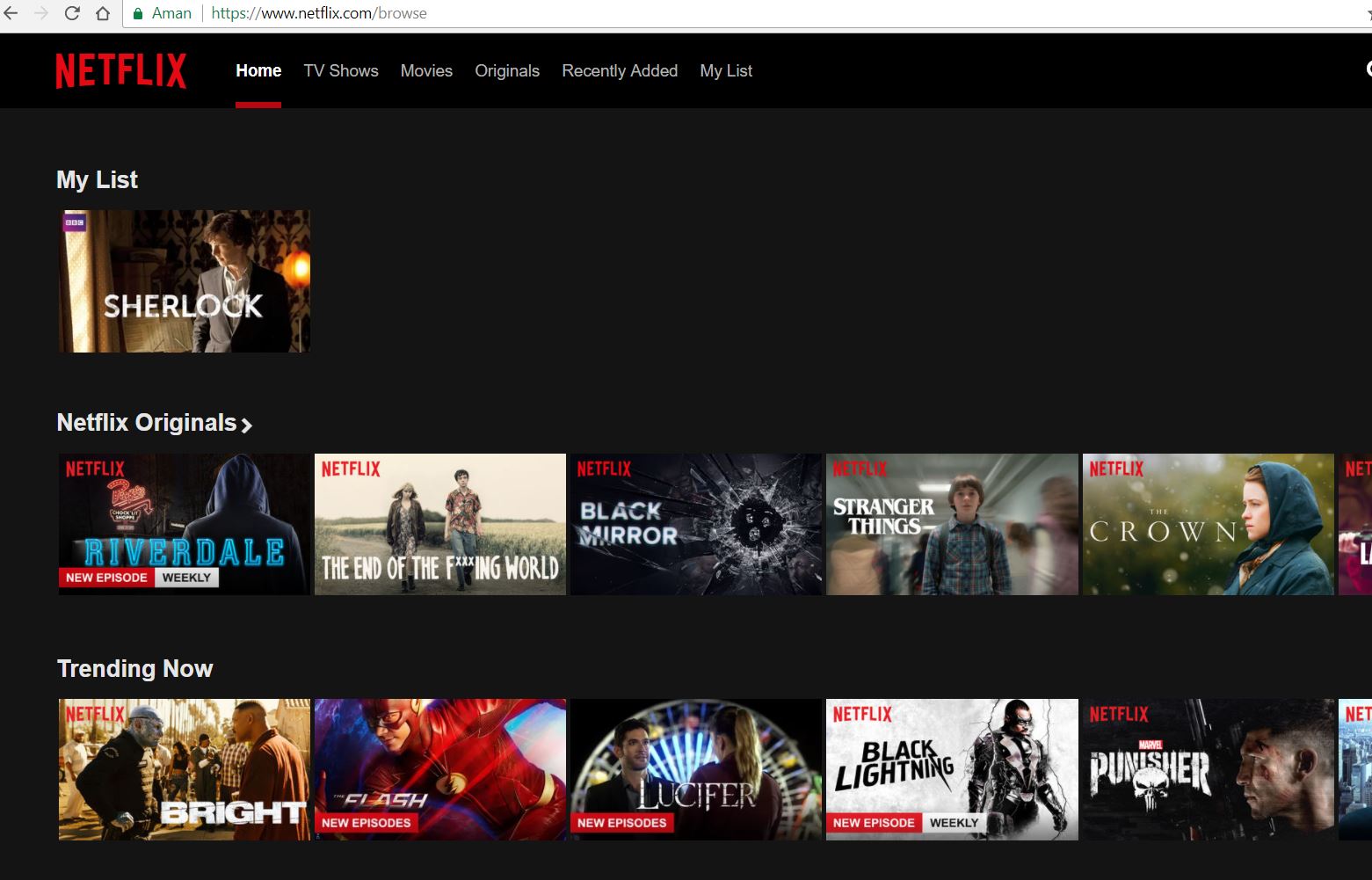Open Originals in the navigation bar
This screenshot has height=880, width=1372.
coord(506,71)
